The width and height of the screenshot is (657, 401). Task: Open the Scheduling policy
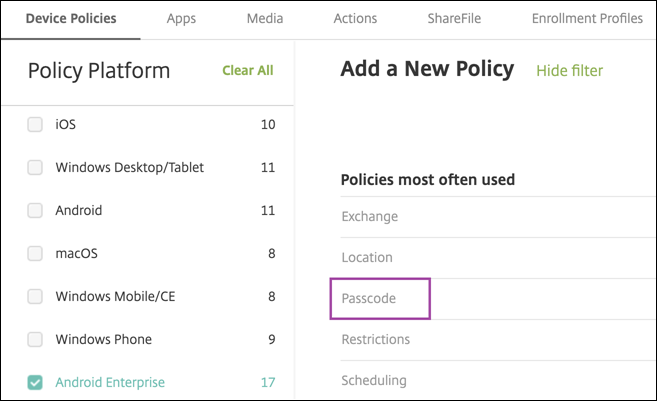pyautogui.click(x=373, y=380)
